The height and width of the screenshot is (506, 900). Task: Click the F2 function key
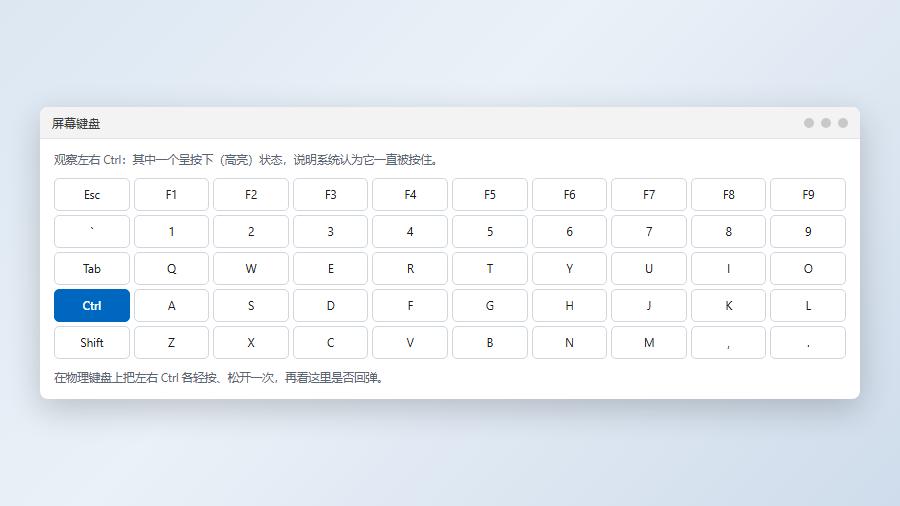(251, 194)
